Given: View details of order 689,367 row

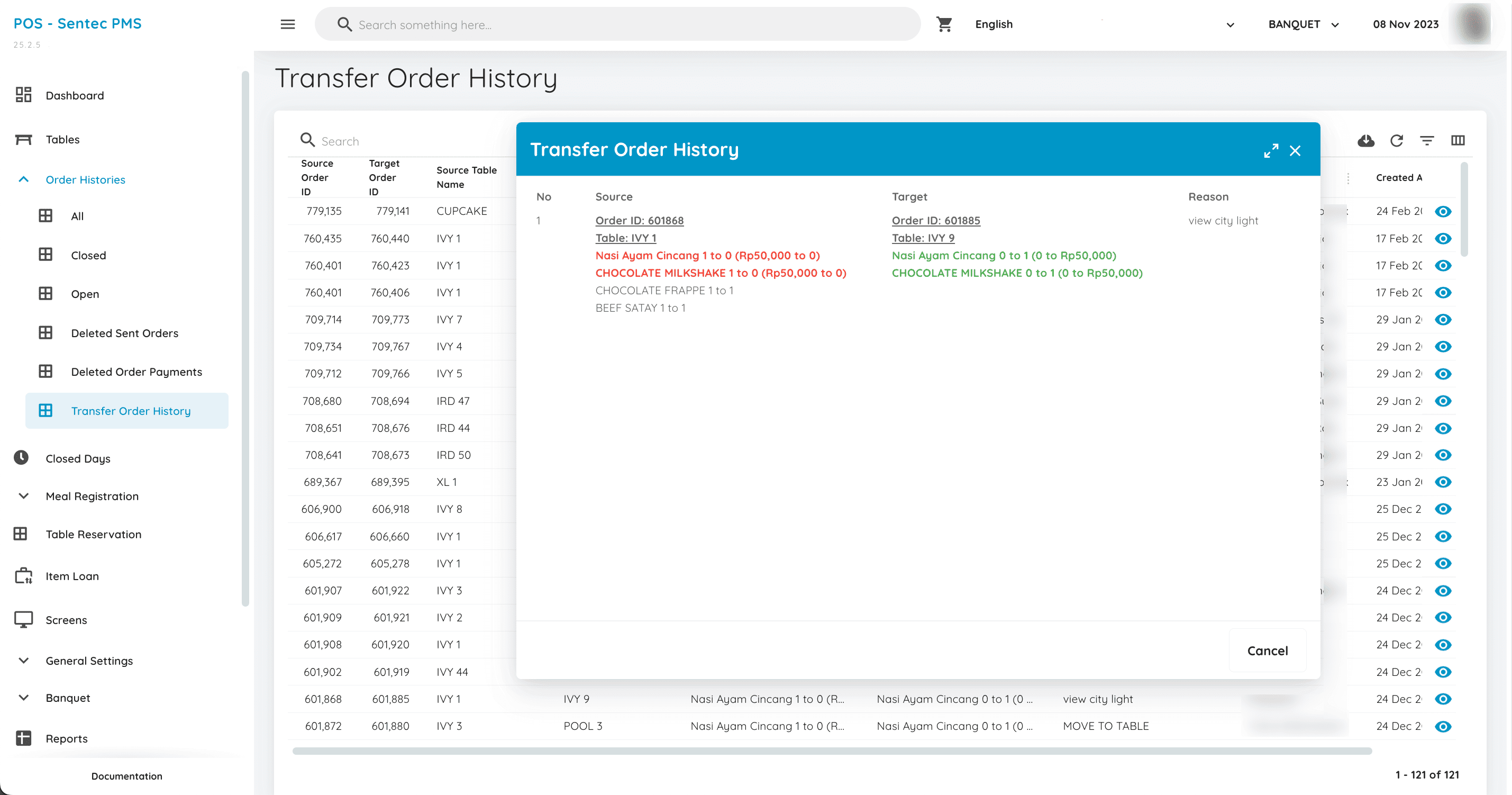Looking at the screenshot, I should (1443, 482).
